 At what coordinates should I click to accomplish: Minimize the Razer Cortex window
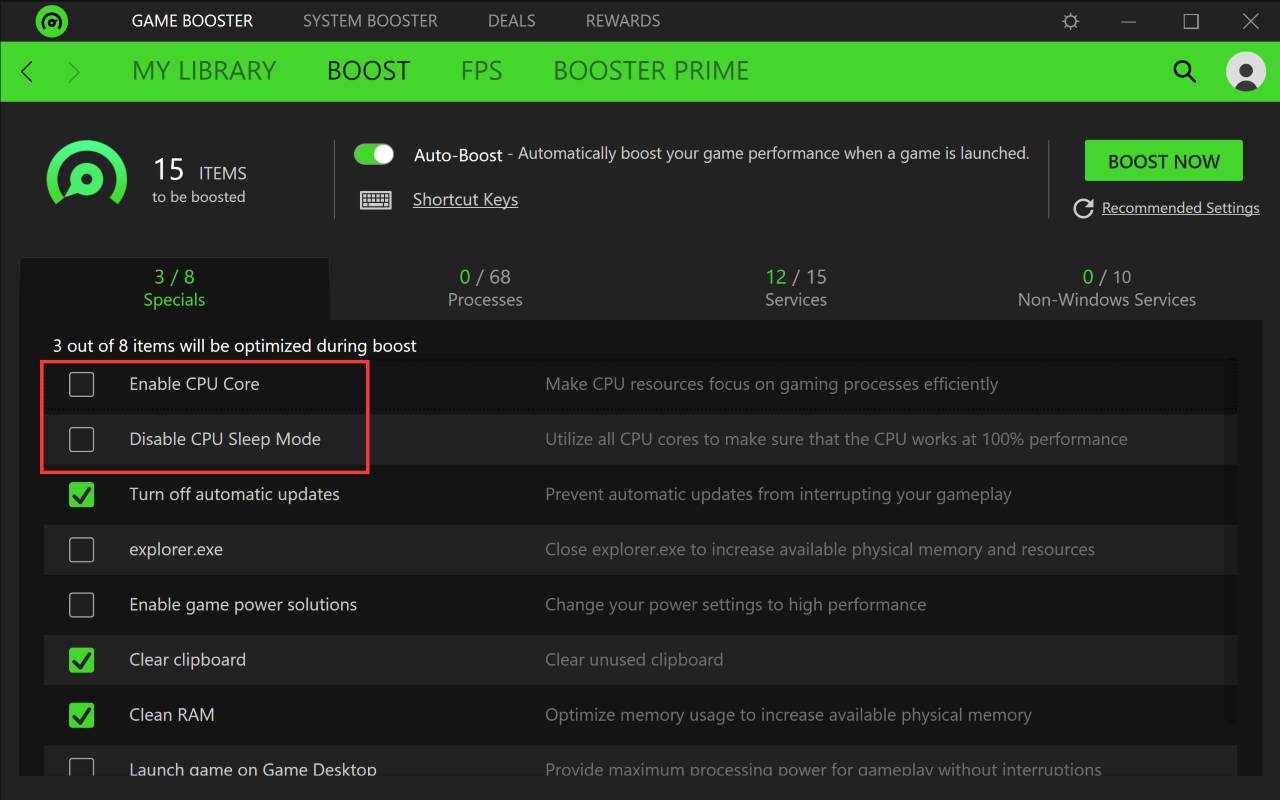pyautogui.click(x=1131, y=21)
